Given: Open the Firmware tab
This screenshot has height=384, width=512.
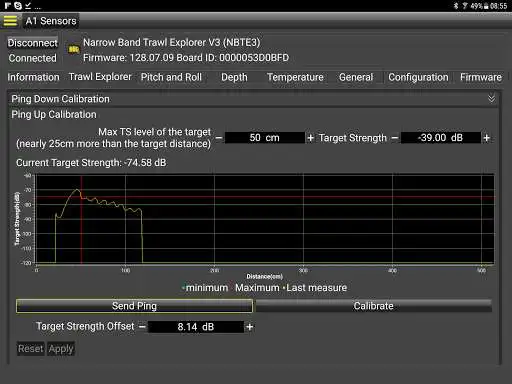Looking at the screenshot, I should click(481, 77).
